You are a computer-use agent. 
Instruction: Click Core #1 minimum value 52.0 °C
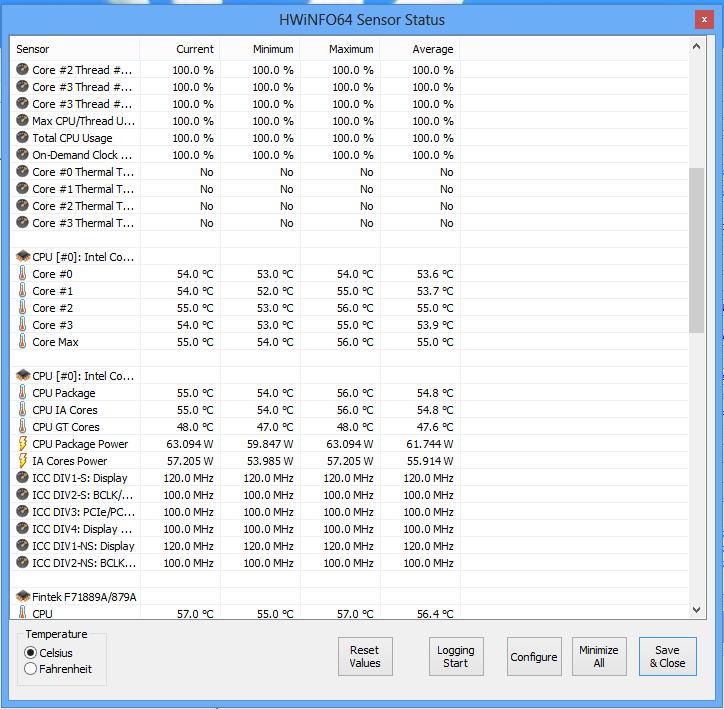pos(275,291)
